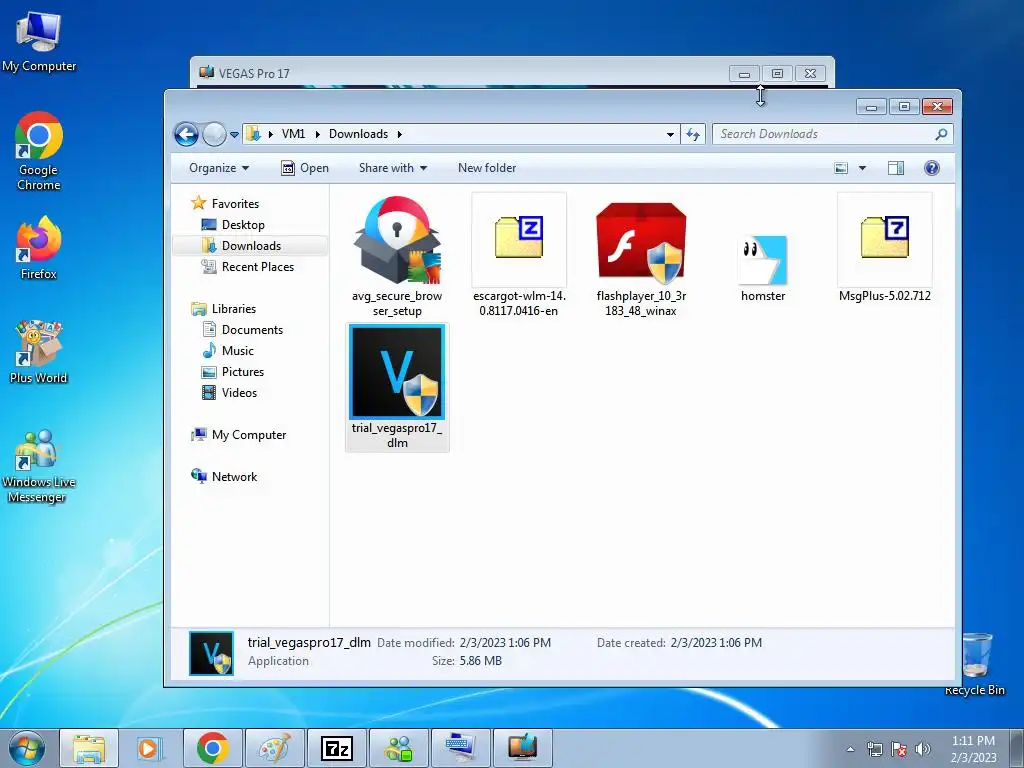Click trial_vegaspro17_dlm thumbnail in details pane

pos(211,652)
